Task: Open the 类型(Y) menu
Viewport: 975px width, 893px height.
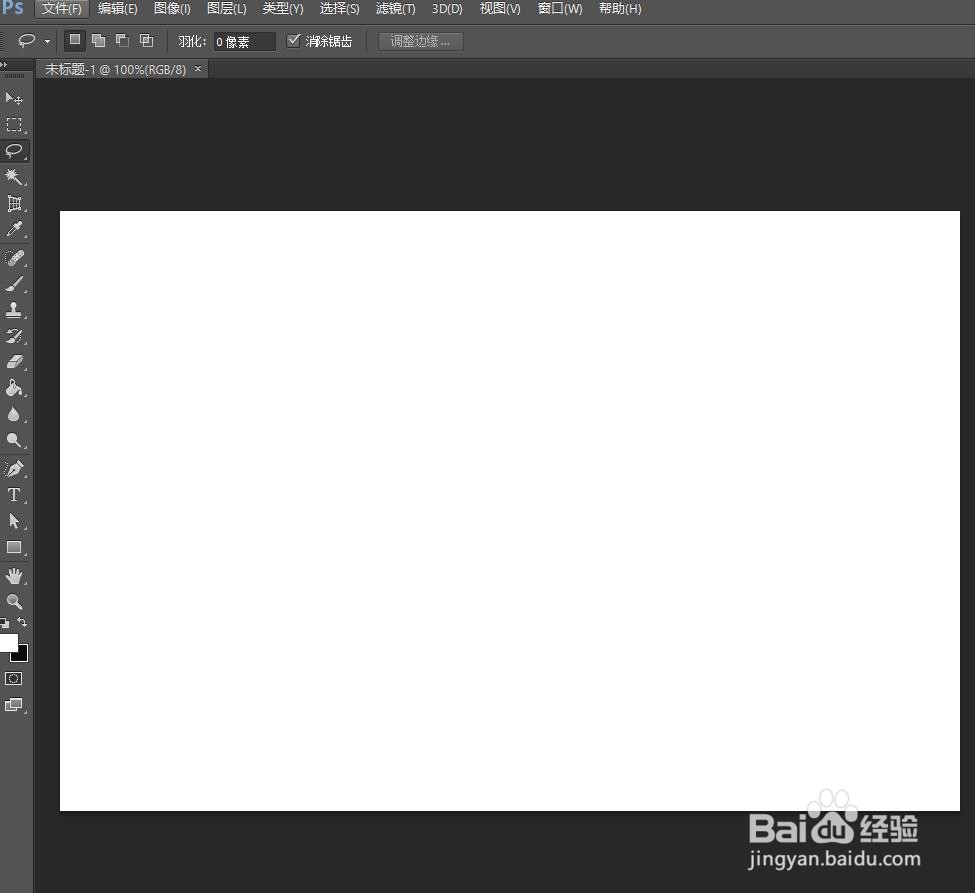Action: tap(283, 9)
